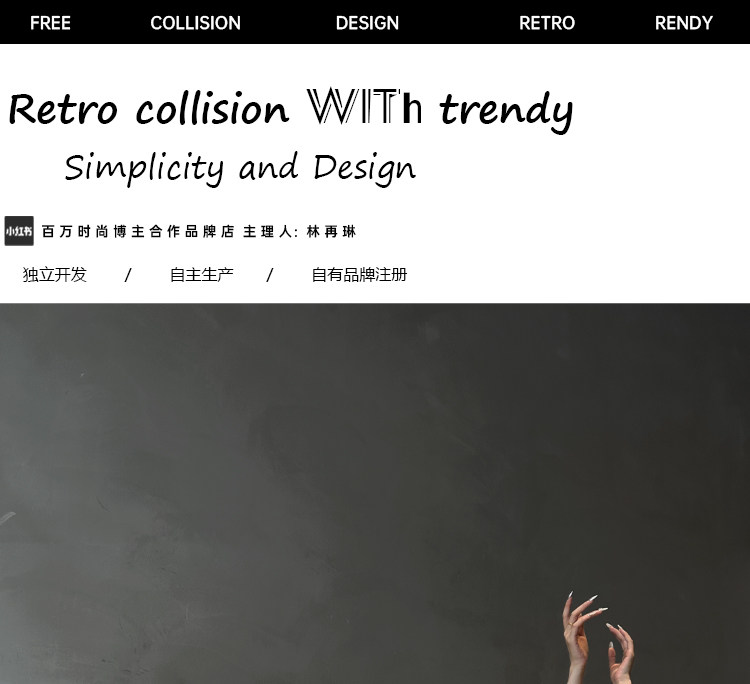The width and height of the screenshot is (750, 684).
Task: Open COLLISION in the top navigation bar
Action: pyautogui.click(x=195, y=23)
